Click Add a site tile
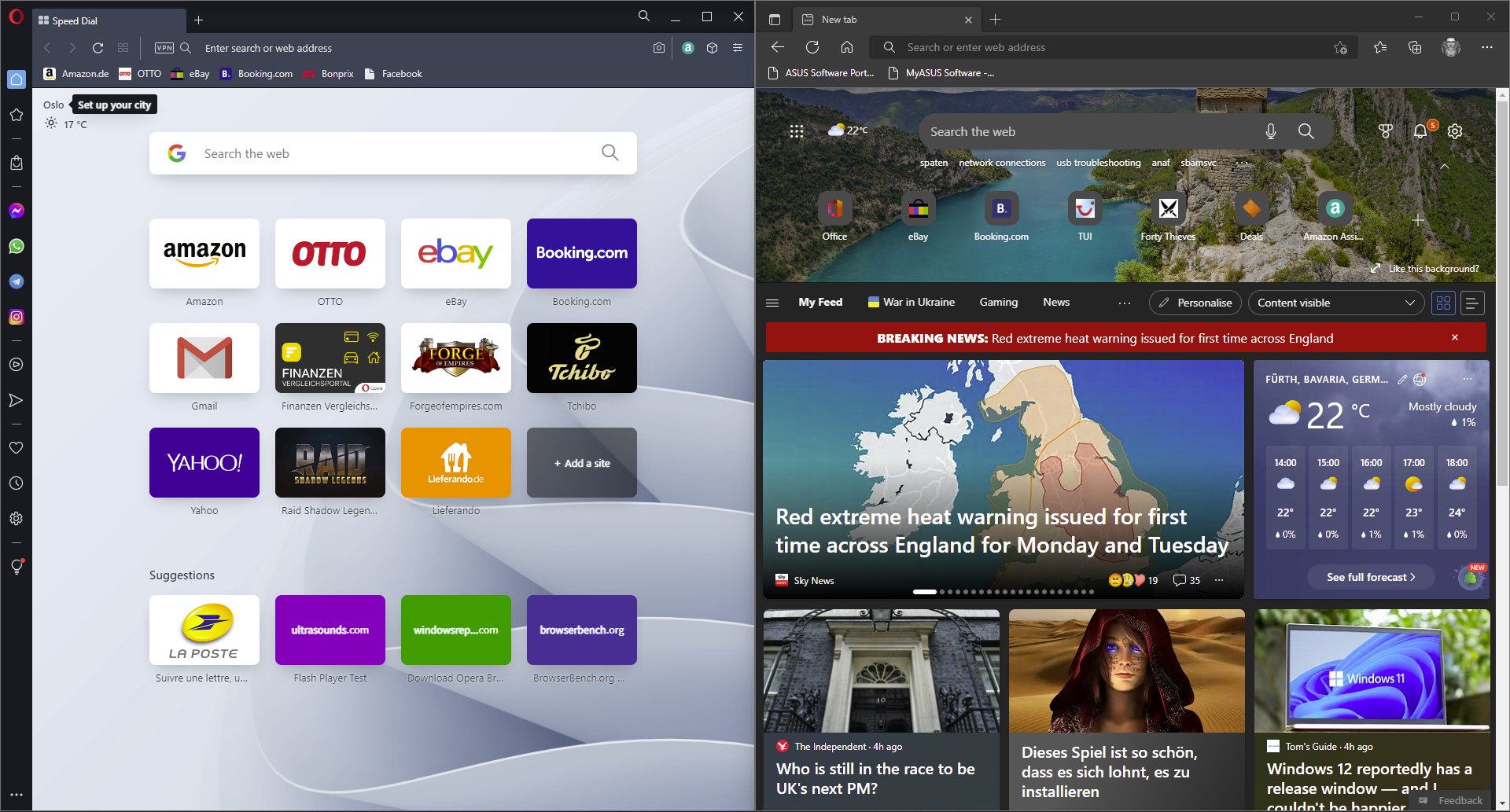1510x812 pixels. 582,462
